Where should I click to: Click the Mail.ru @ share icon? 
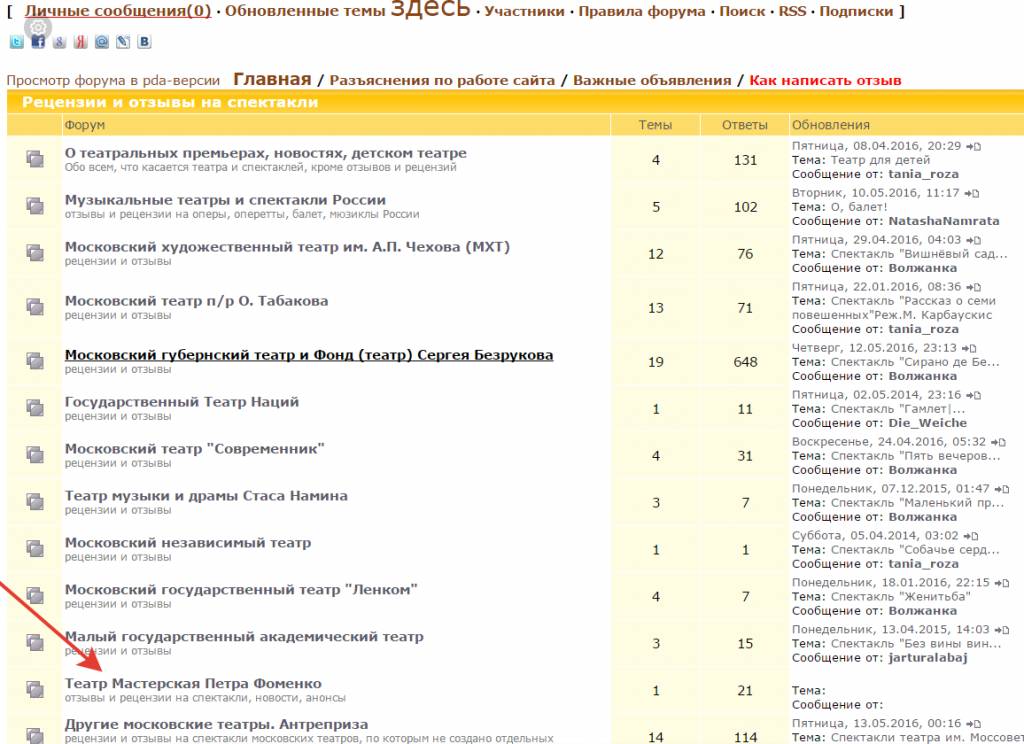click(102, 42)
